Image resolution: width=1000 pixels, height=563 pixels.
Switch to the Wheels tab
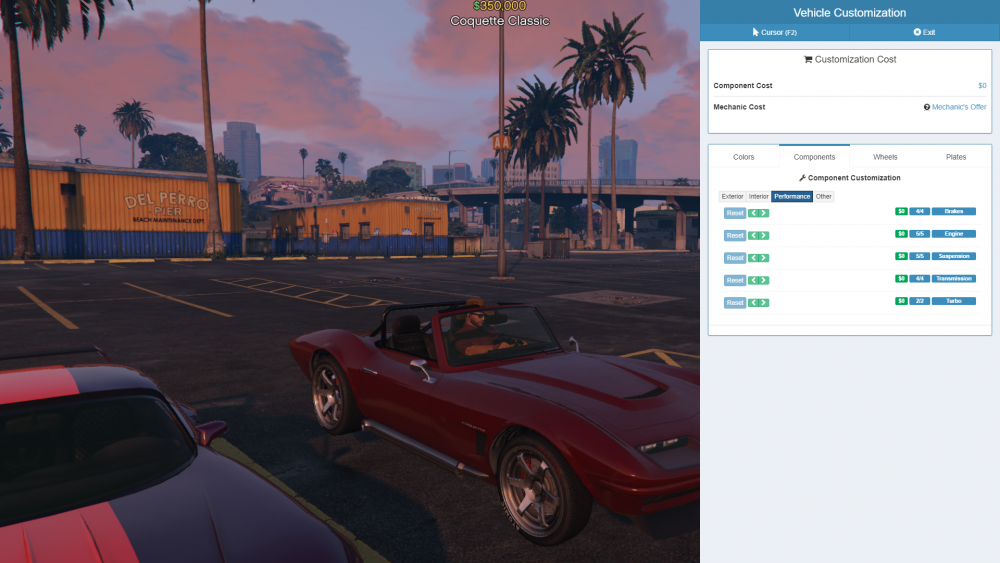tap(885, 157)
